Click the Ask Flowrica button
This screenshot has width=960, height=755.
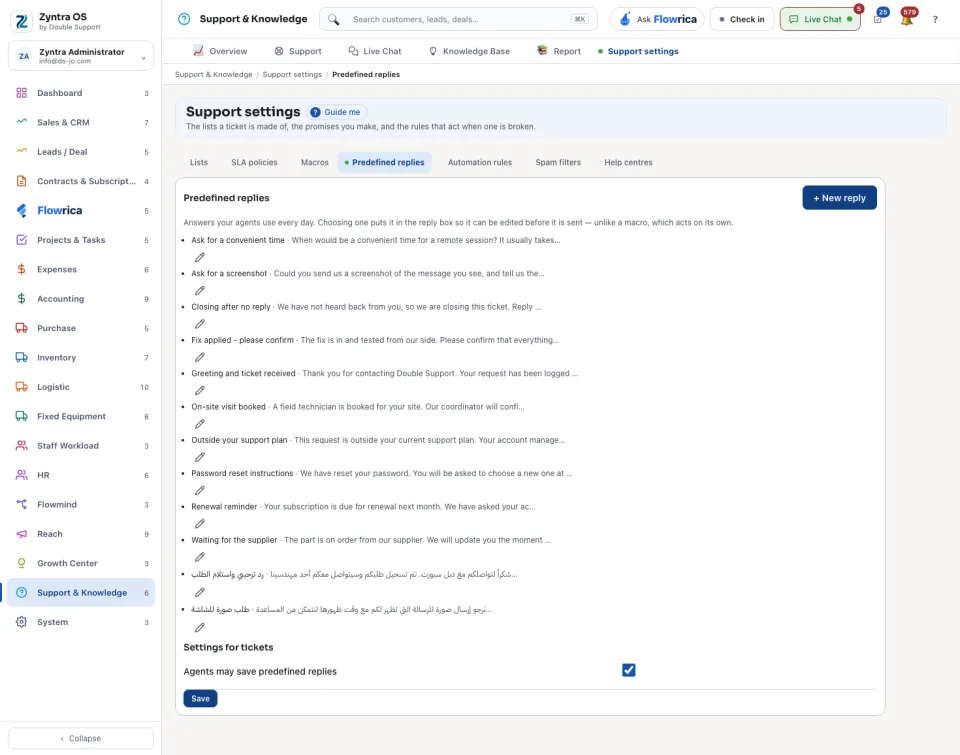(x=657, y=19)
